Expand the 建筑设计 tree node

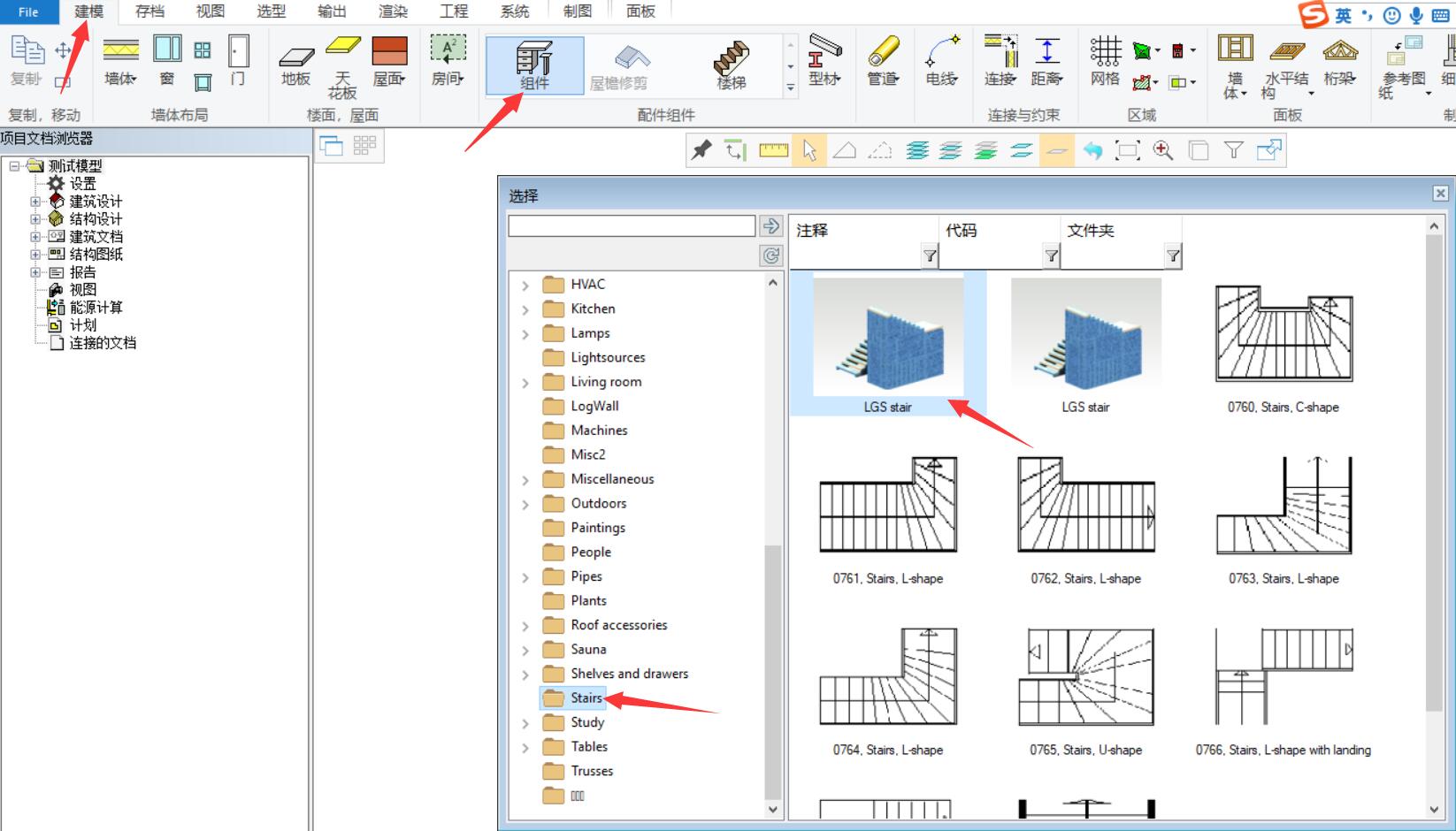35,202
